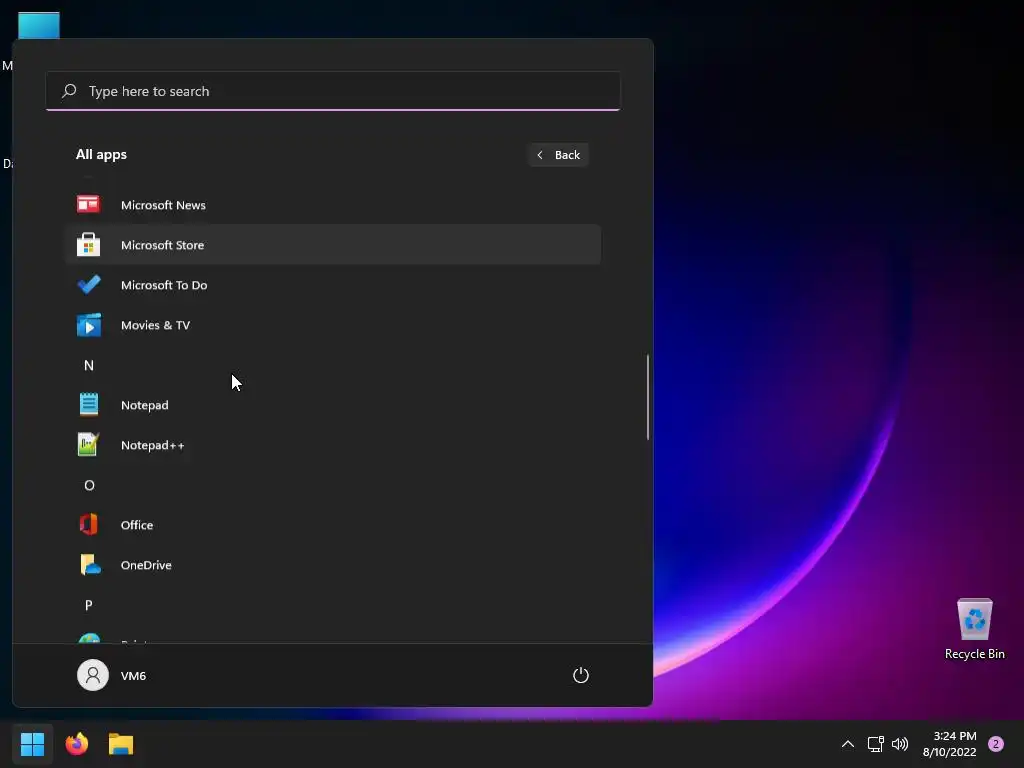This screenshot has width=1024, height=768.
Task: Select Microsoft News label text
Action: [x=163, y=205]
